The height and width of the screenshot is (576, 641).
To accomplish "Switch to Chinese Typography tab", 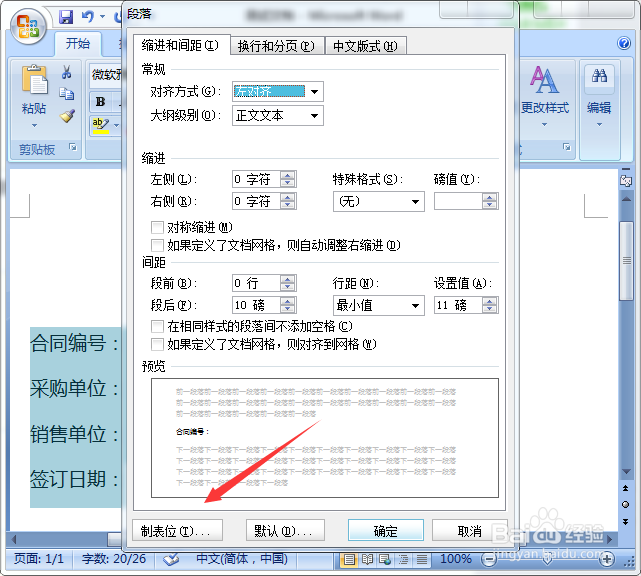I will 366,46.
